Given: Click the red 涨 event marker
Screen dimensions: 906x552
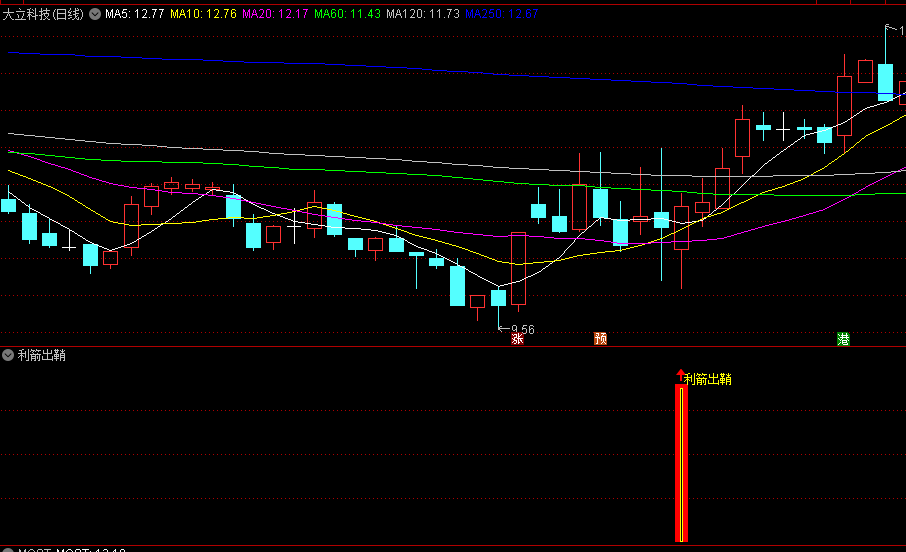Looking at the screenshot, I should tap(518, 339).
